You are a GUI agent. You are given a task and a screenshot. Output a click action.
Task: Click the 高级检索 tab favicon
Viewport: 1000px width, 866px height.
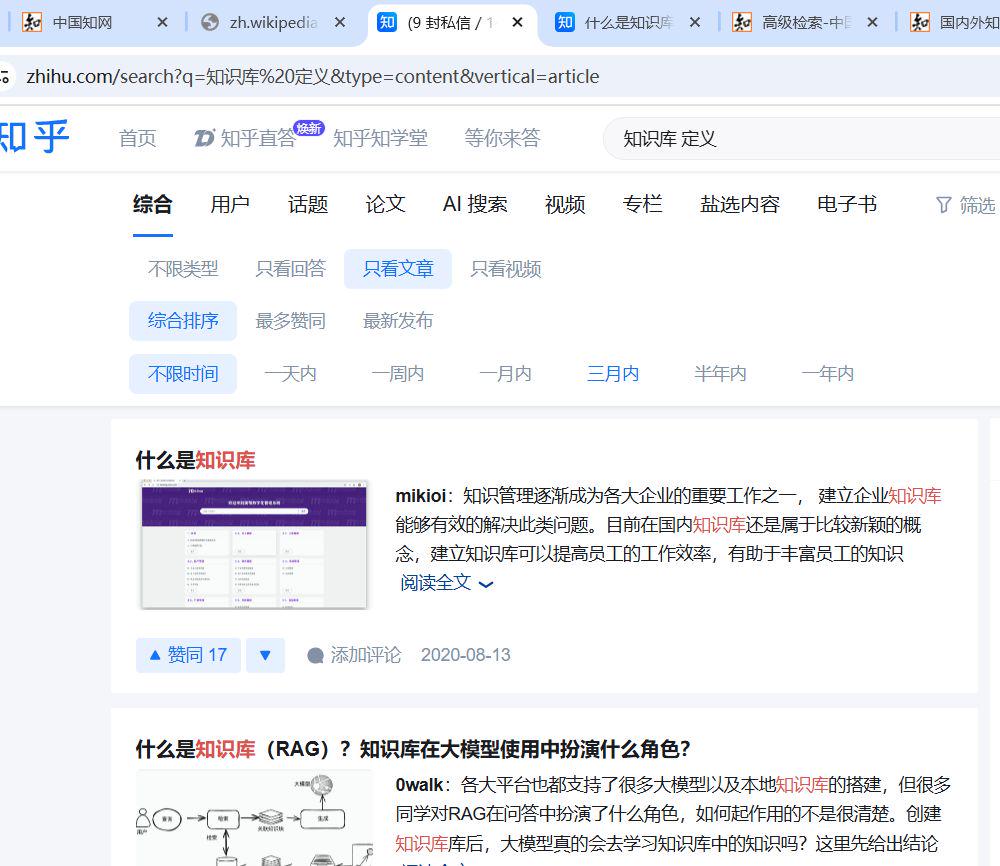coord(742,20)
